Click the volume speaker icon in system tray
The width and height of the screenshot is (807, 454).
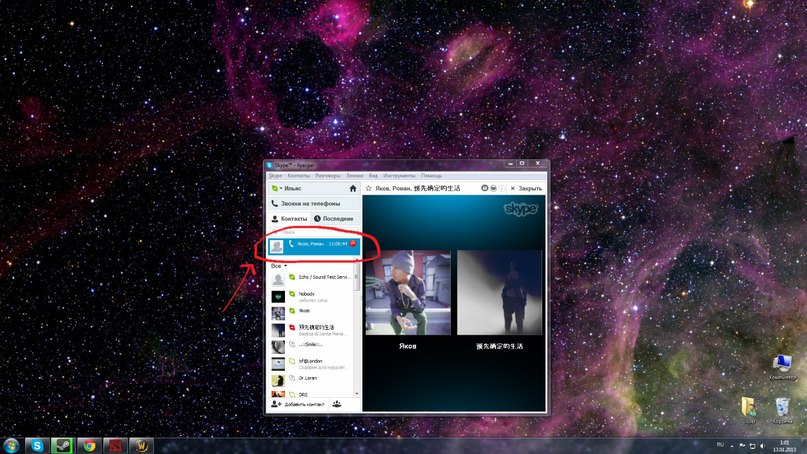click(762, 446)
